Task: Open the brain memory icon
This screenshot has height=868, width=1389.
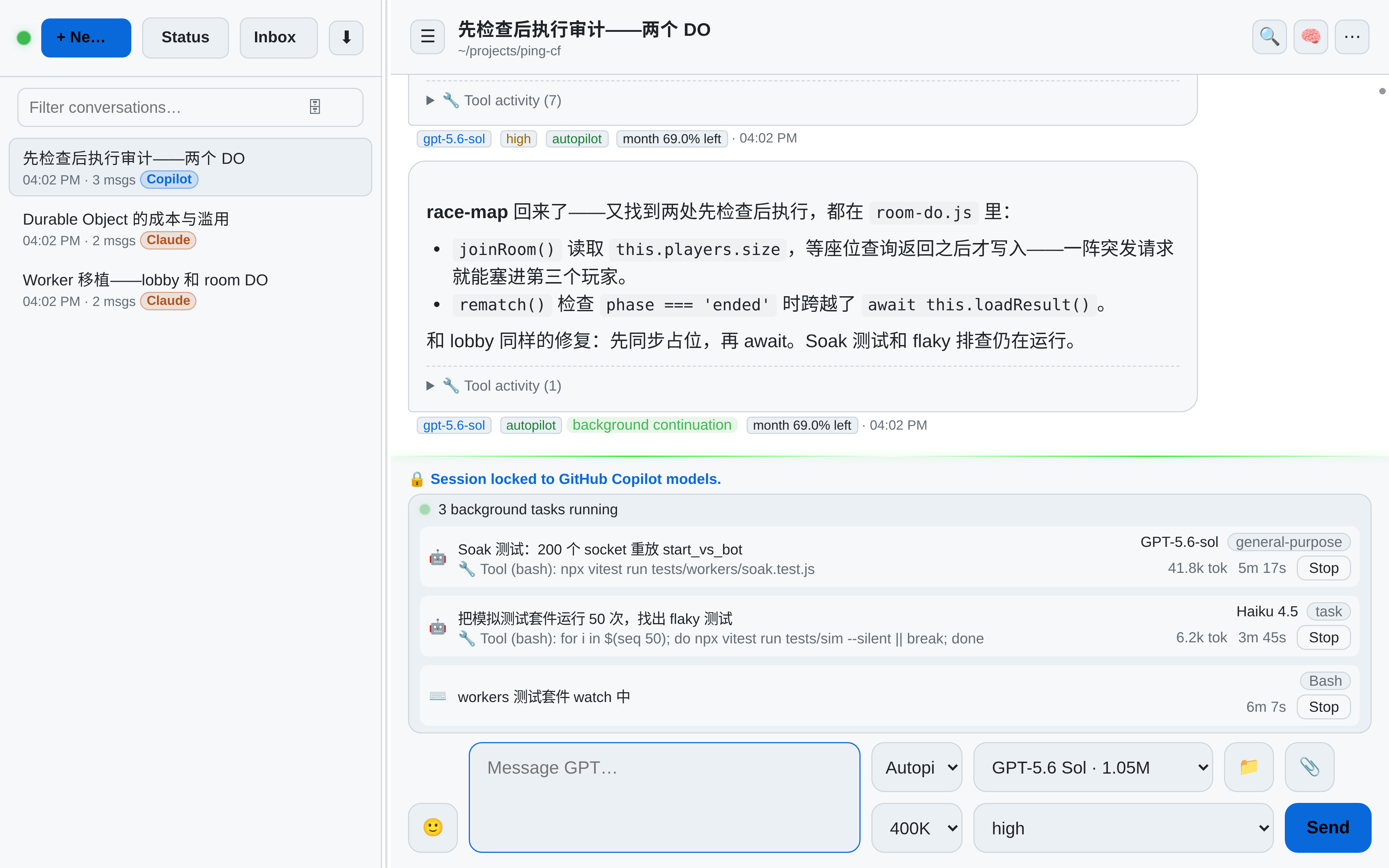Action: [x=1311, y=37]
